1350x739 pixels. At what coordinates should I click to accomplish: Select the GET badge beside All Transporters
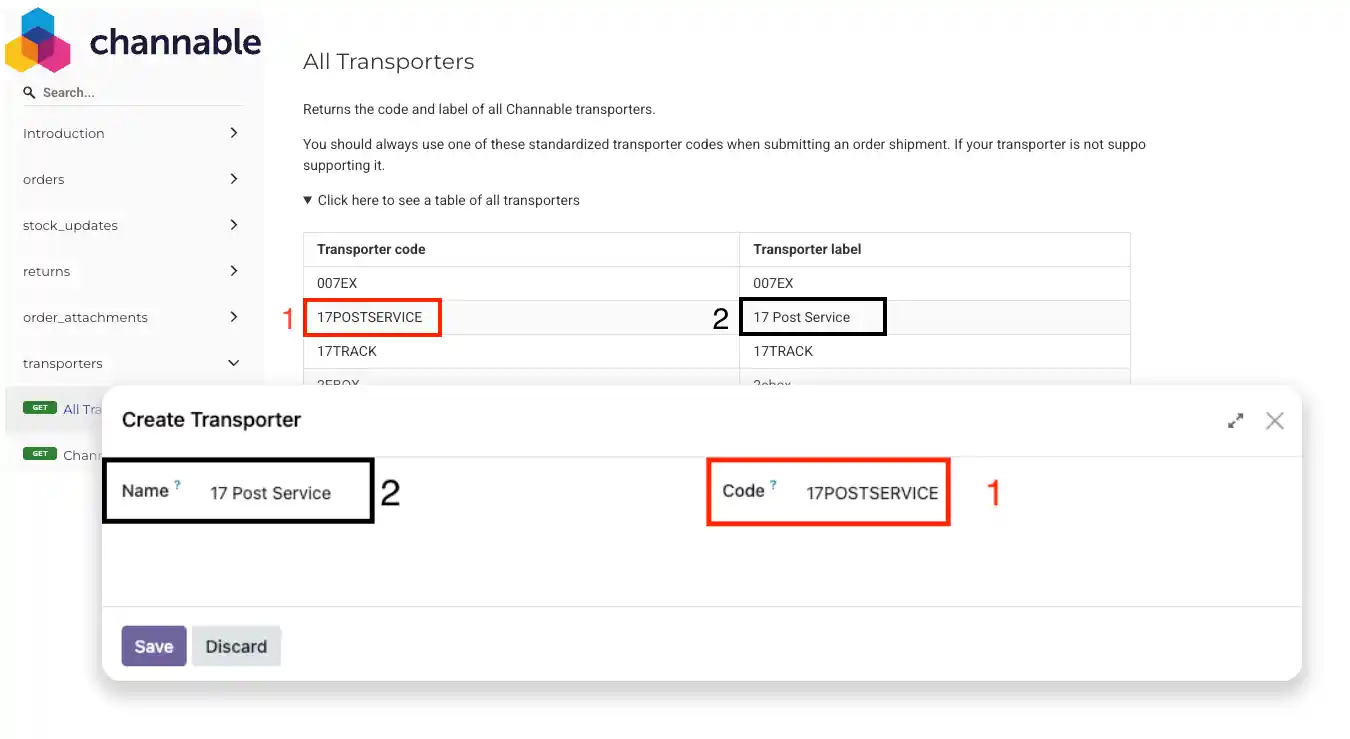39,407
